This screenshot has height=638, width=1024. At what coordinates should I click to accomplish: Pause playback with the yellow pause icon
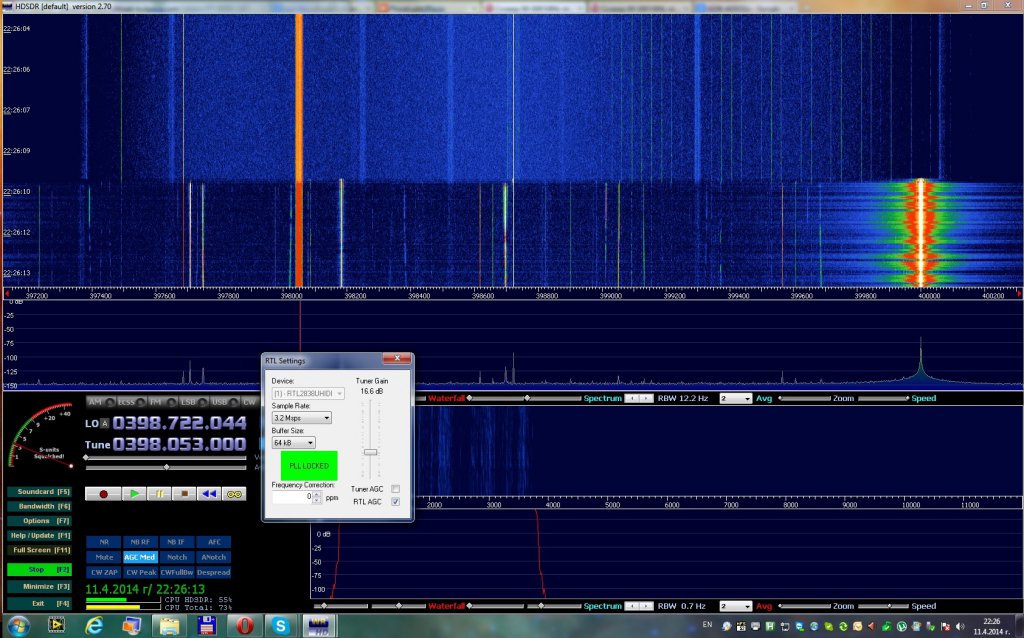(159, 493)
